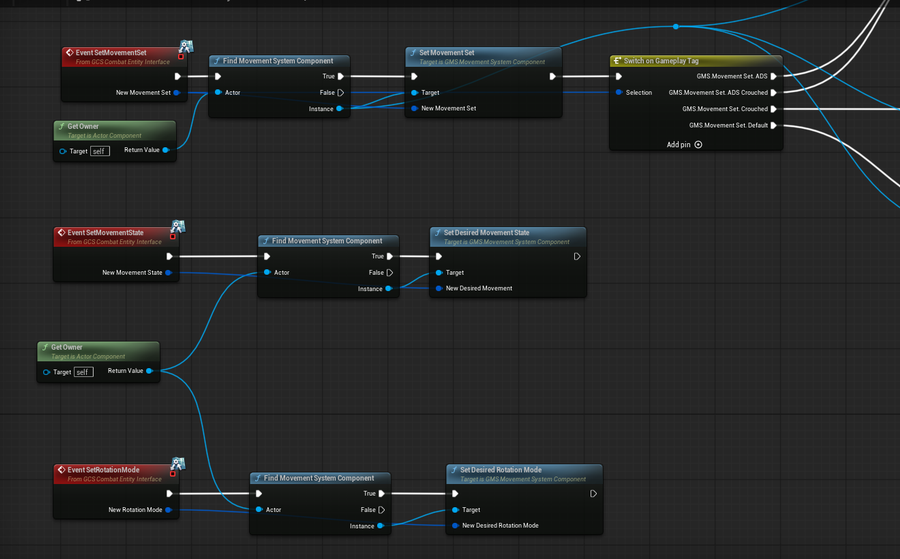Click the New Movement Set output pin on Event SetMovementSet
This screenshot has height=559, width=900.
point(177,92)
